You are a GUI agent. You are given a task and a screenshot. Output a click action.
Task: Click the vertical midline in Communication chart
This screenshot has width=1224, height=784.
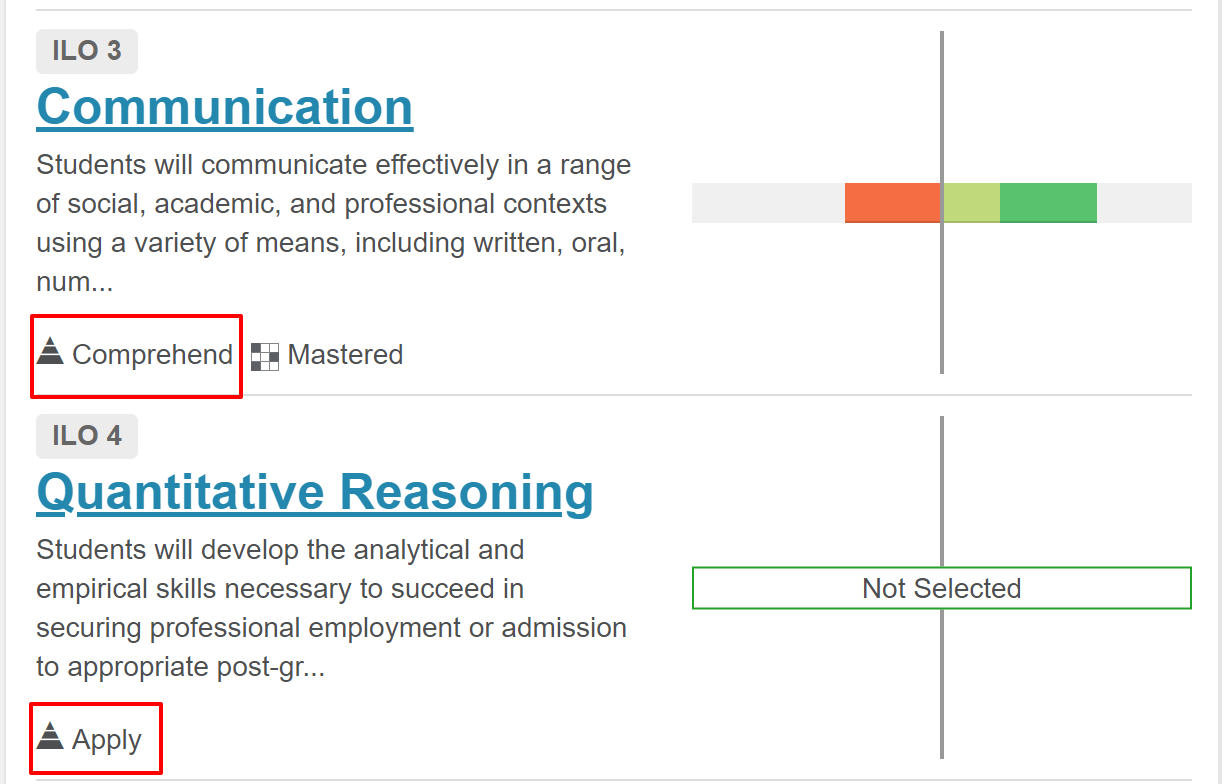942,110
